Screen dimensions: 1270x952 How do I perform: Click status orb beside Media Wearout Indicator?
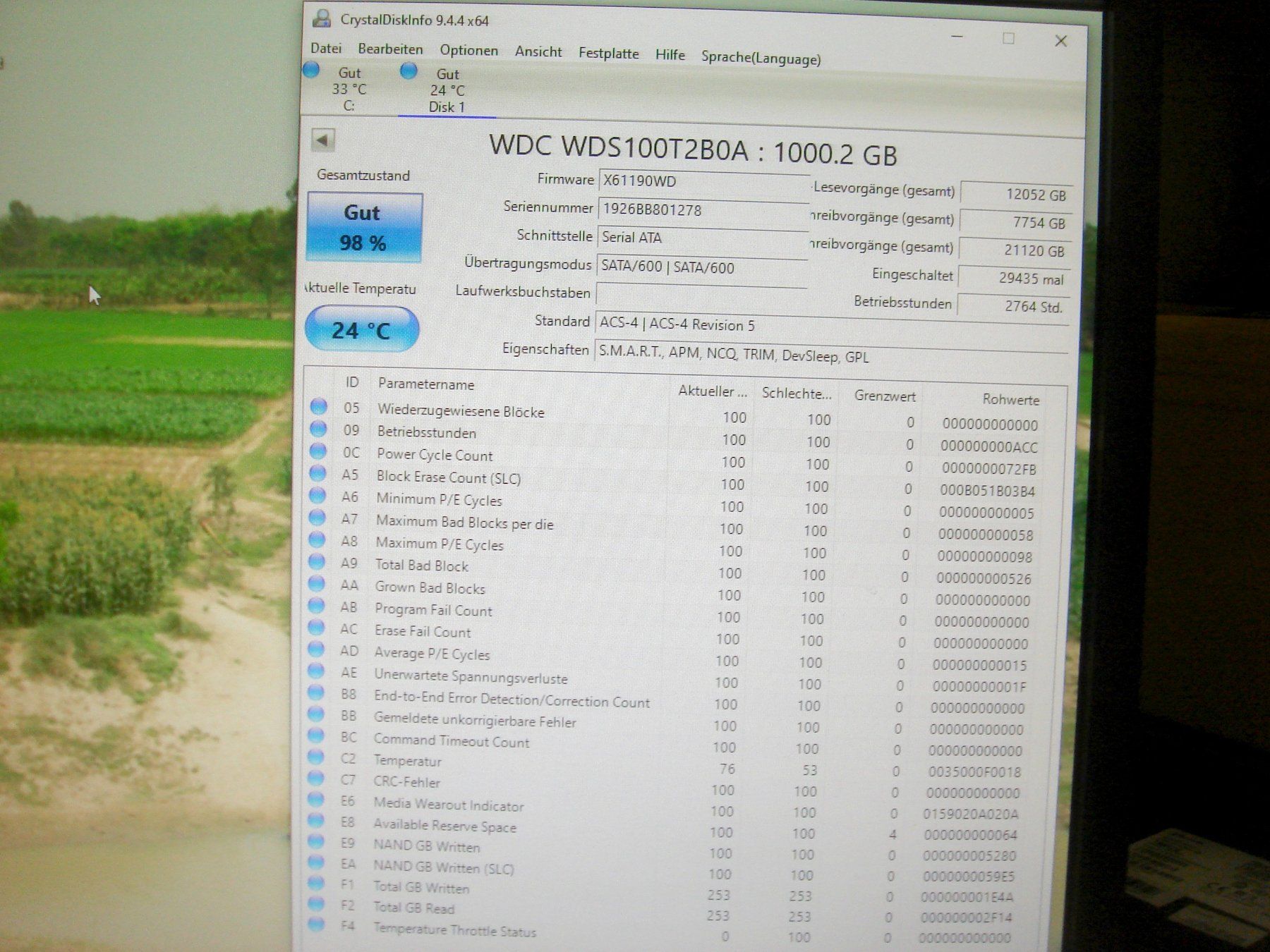[315, 800]
